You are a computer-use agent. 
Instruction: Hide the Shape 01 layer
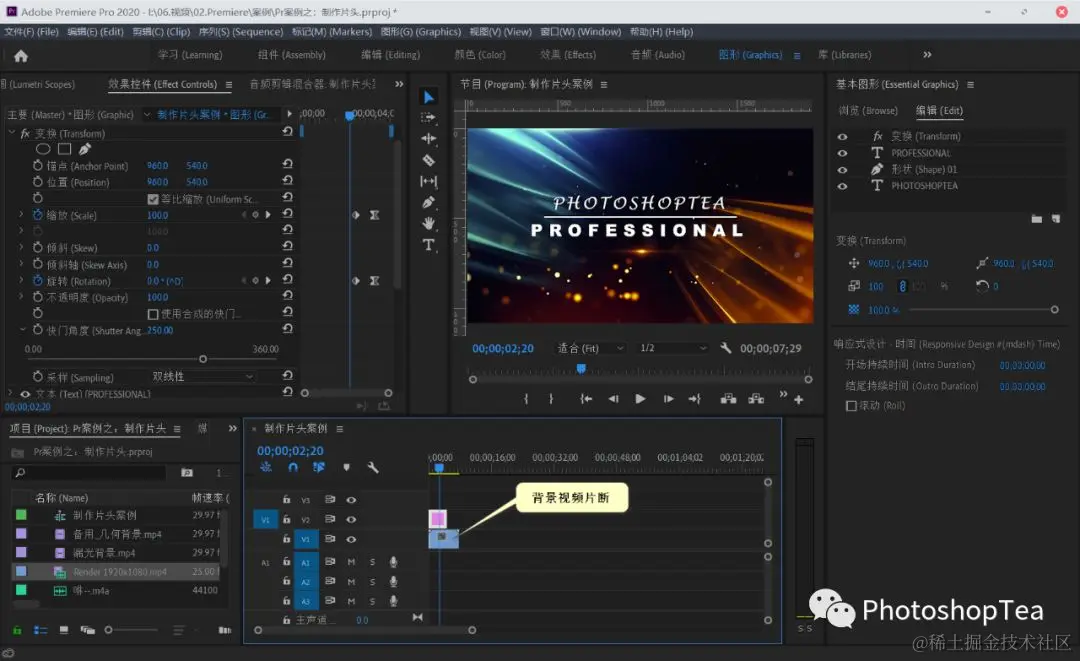tap(842, 169)
